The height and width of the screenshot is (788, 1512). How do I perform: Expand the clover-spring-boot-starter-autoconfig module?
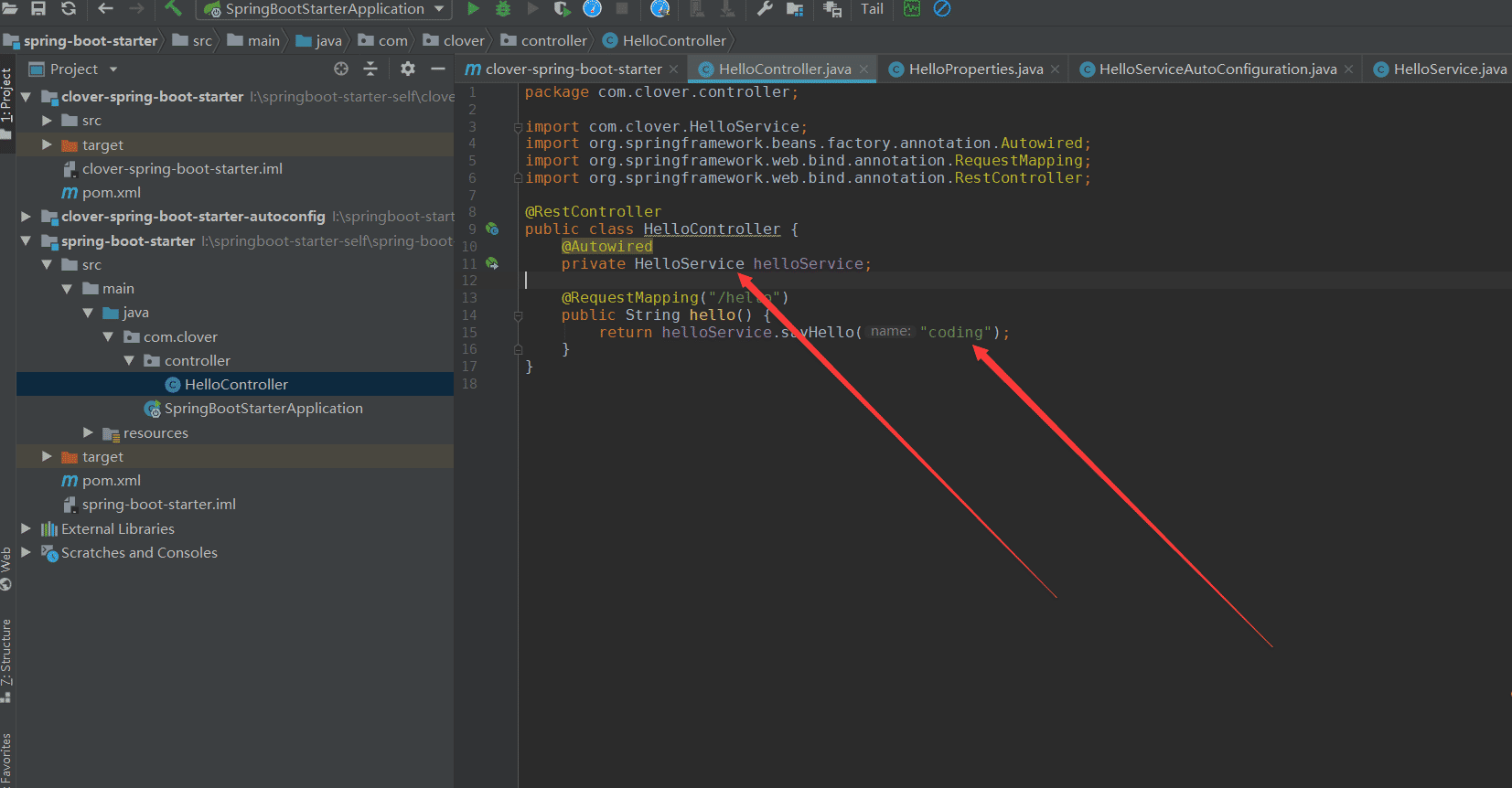coord(26,217)
